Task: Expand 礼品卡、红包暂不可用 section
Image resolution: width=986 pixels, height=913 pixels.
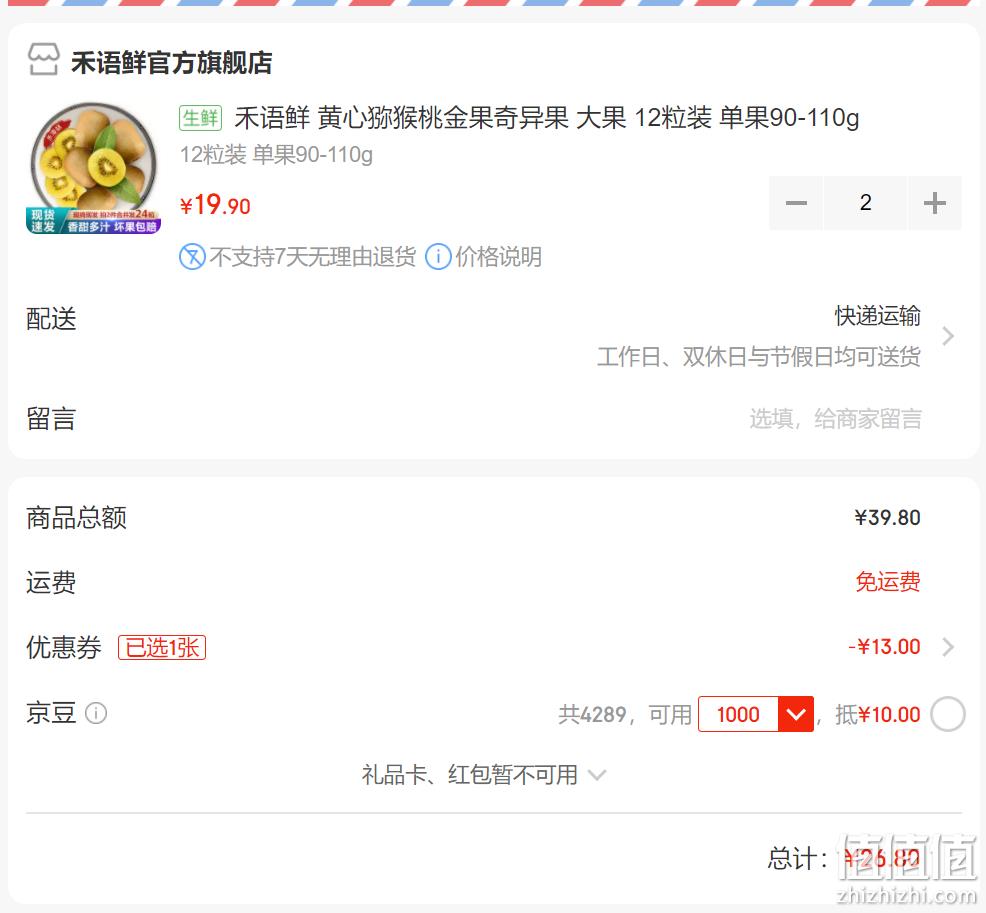Action: point(484,775)
